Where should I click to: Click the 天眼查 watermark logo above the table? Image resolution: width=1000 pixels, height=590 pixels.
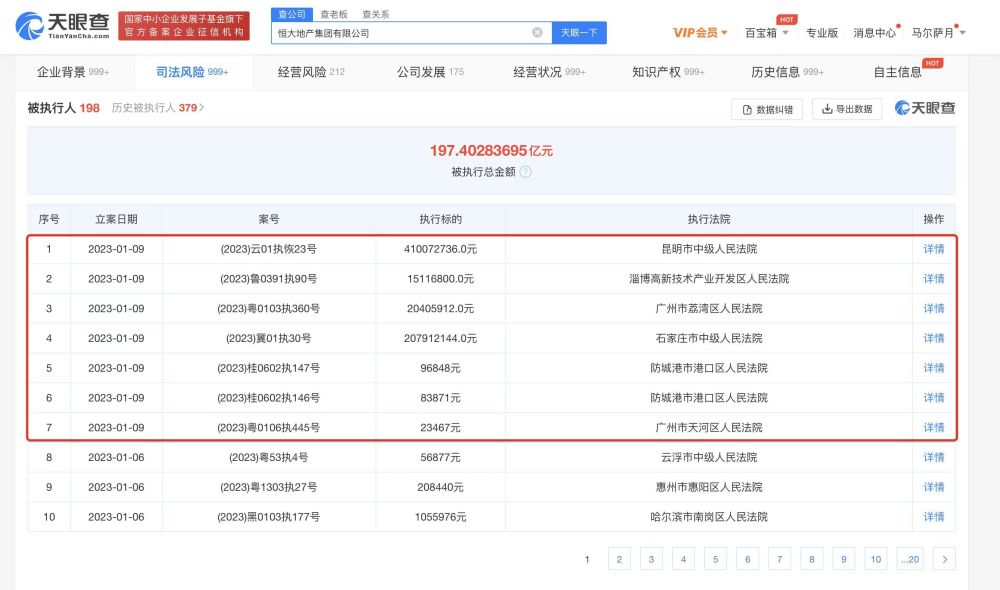point(925,108)
